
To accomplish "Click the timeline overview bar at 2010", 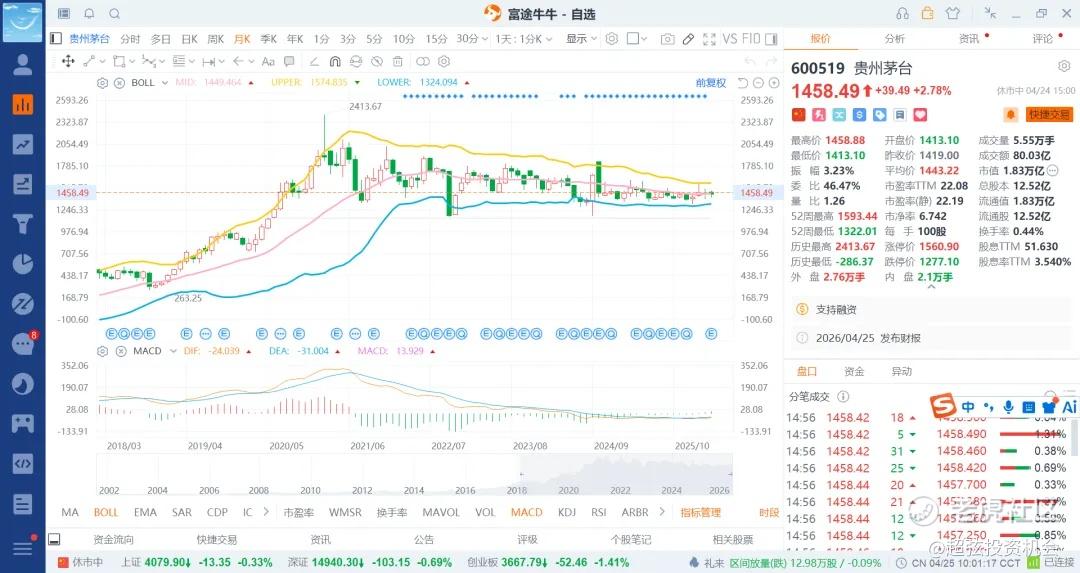I will (x=310, y=490).
